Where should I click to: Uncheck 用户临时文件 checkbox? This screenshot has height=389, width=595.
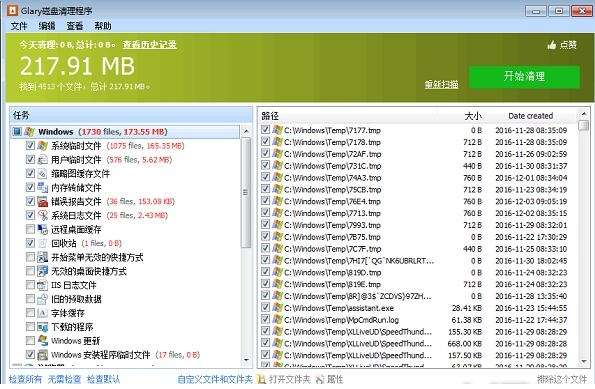(30, 160)
